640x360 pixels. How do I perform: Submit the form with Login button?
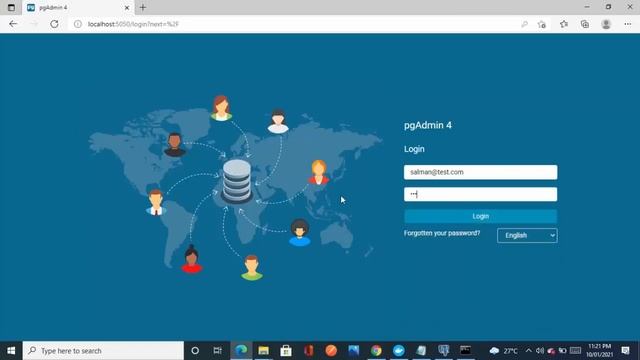point(480,216)
